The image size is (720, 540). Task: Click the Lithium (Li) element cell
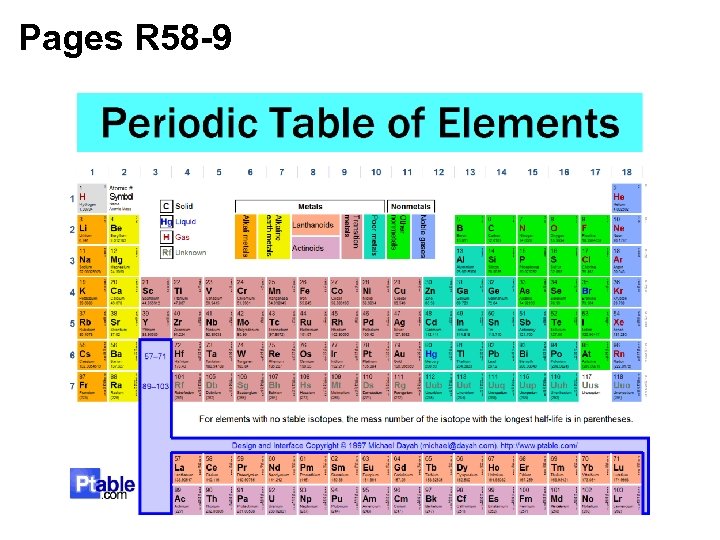(x=91, y=229)
